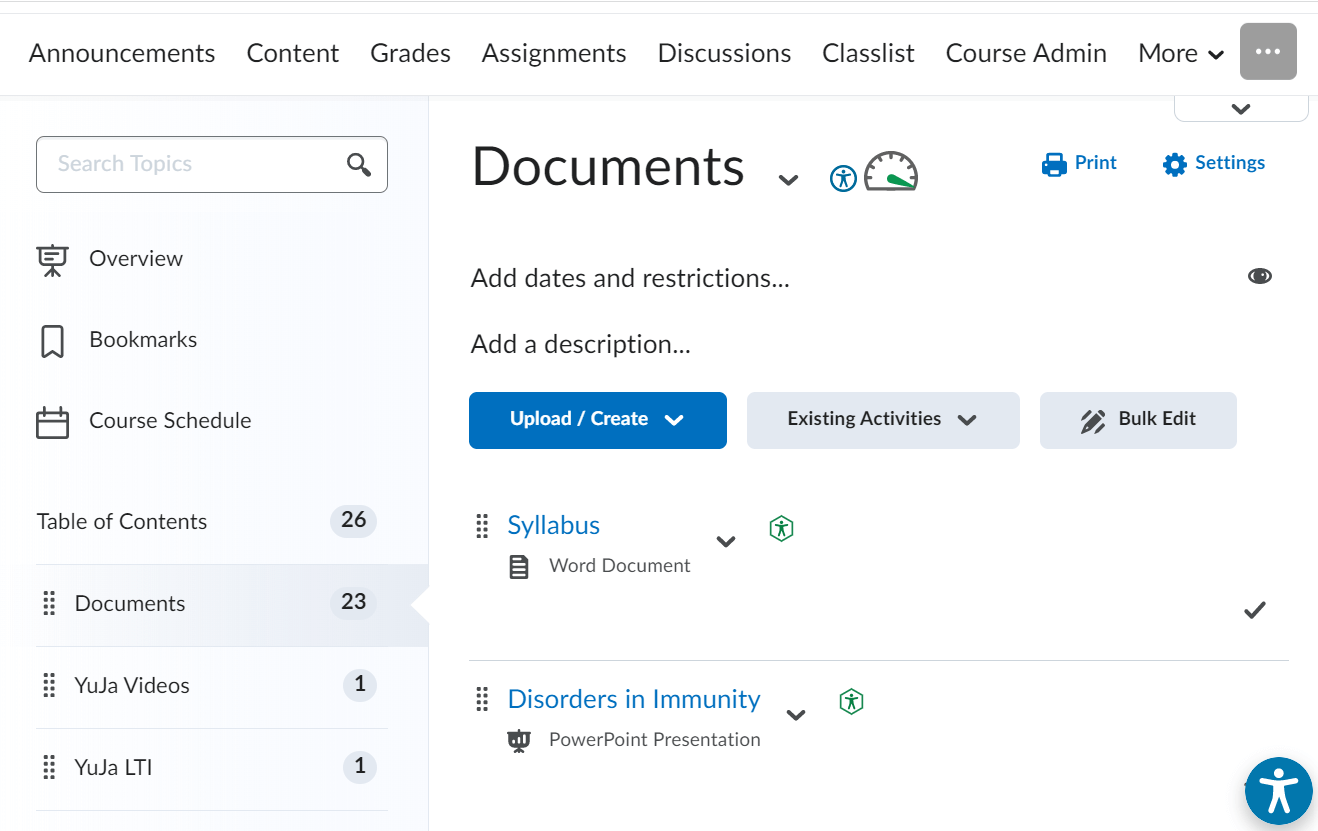Screen dimensions: 1318x831
Task: Open the Disorders in Immunity link
Action: click(x=634, y=699)
